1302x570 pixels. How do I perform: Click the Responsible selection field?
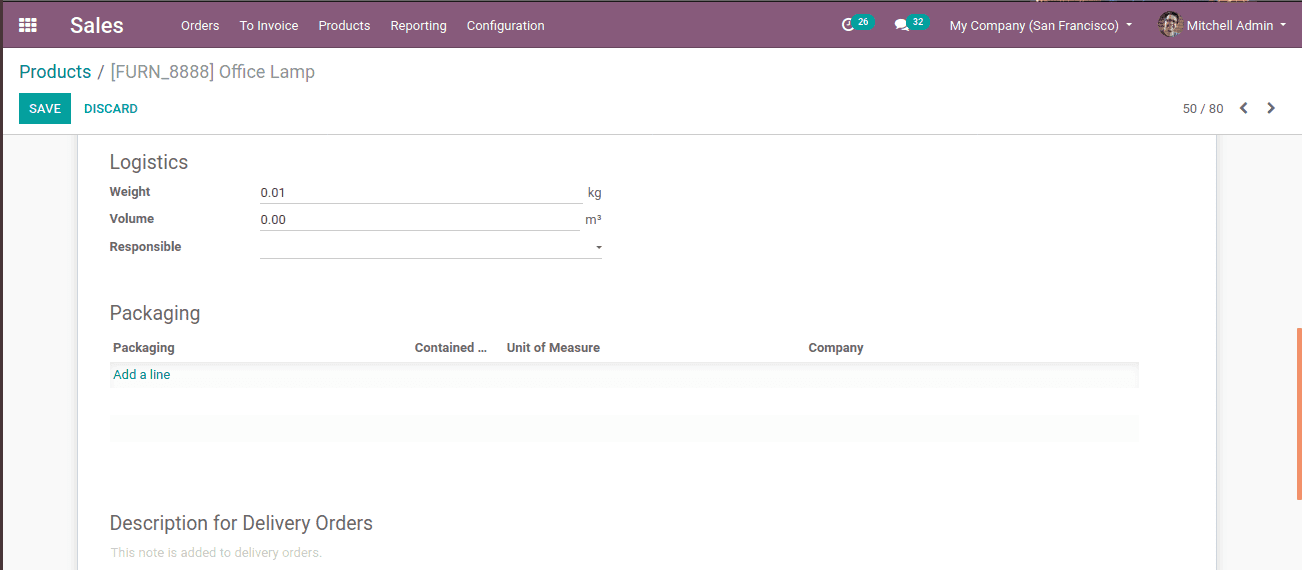click(431, 247)
